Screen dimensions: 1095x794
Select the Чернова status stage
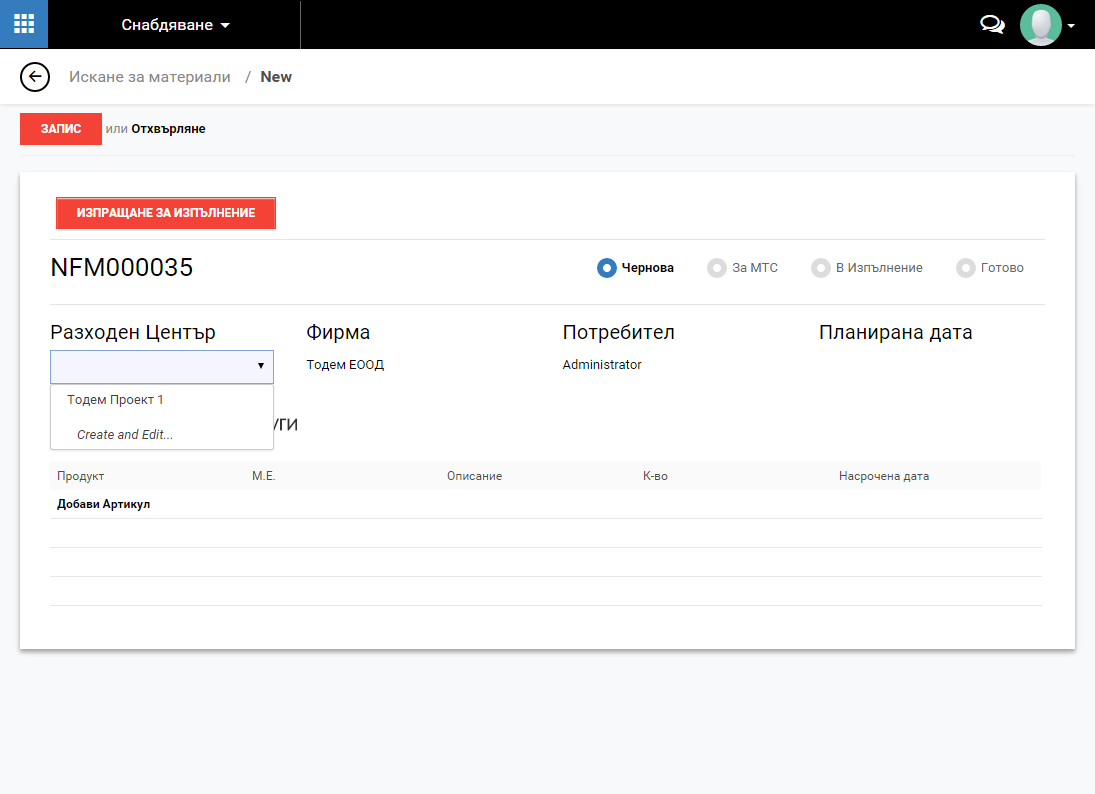click(636, 268)
